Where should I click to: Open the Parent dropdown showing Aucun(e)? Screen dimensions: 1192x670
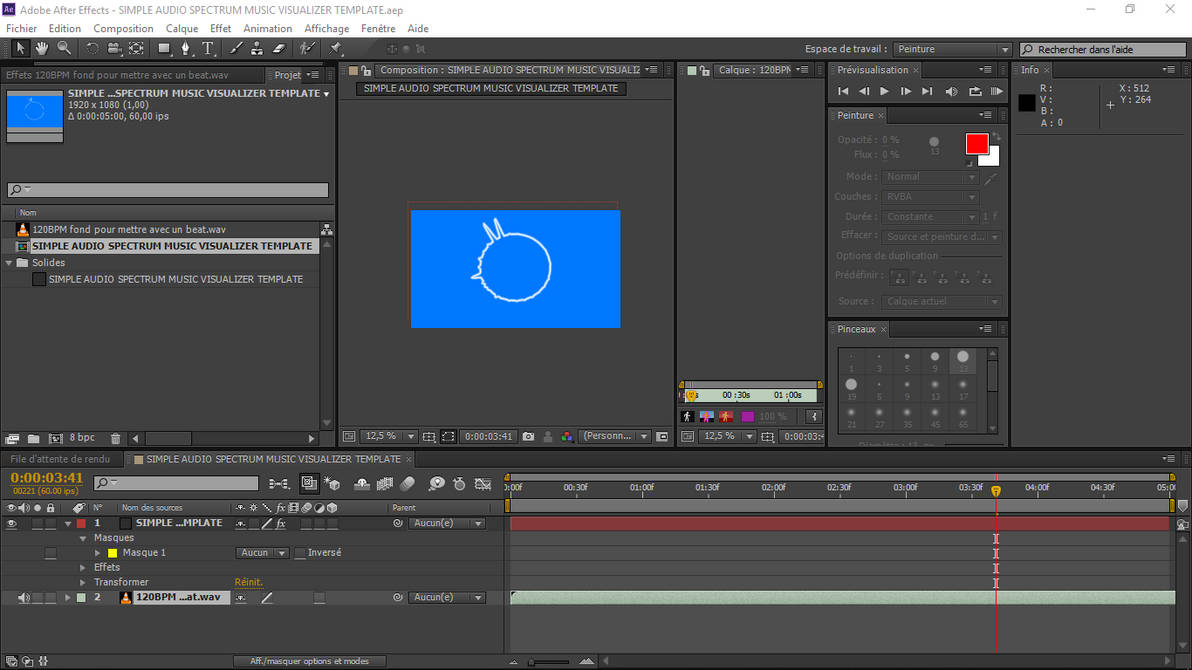[448, 522]
